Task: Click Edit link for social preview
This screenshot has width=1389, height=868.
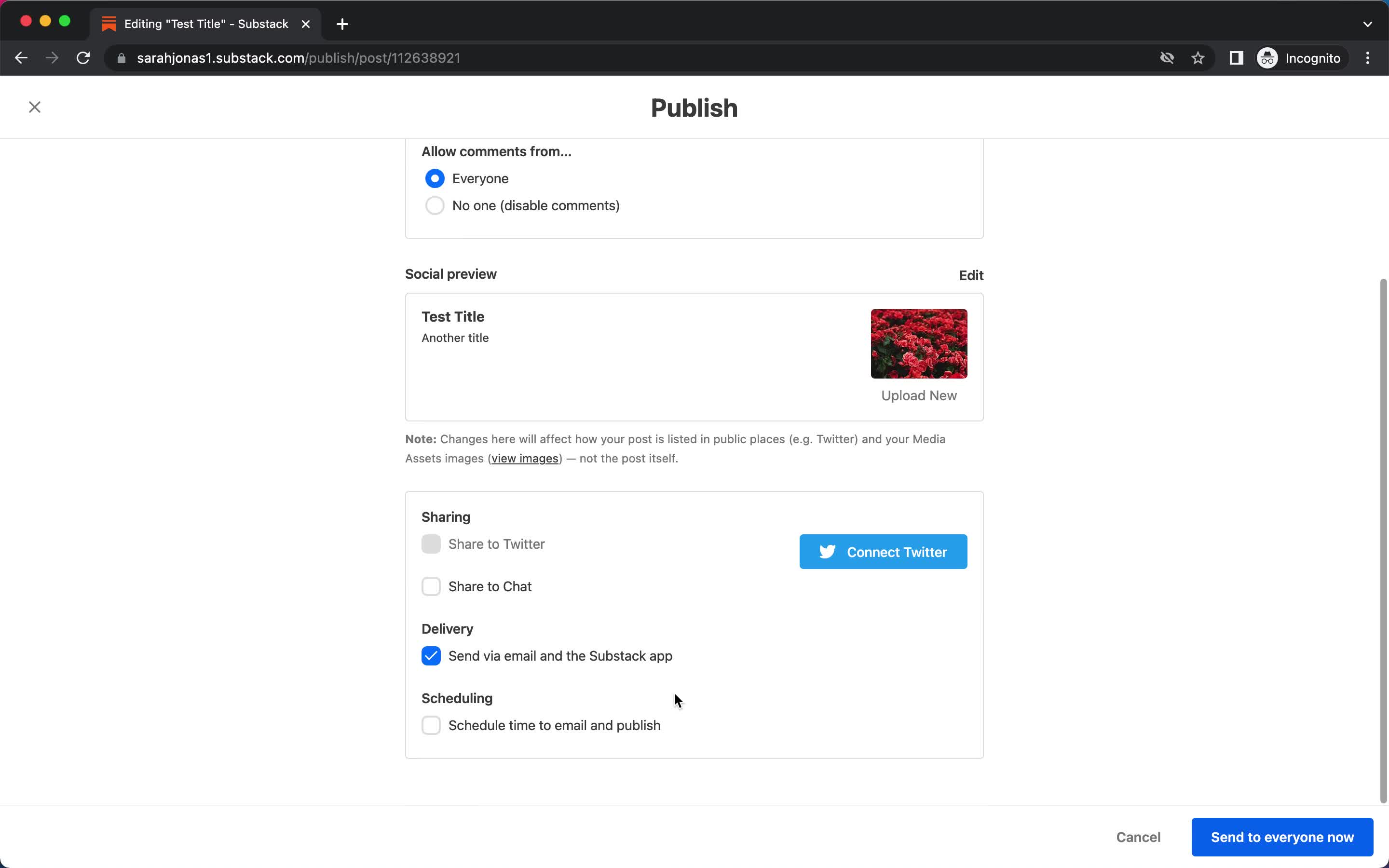Action: (x=970, y=275)
